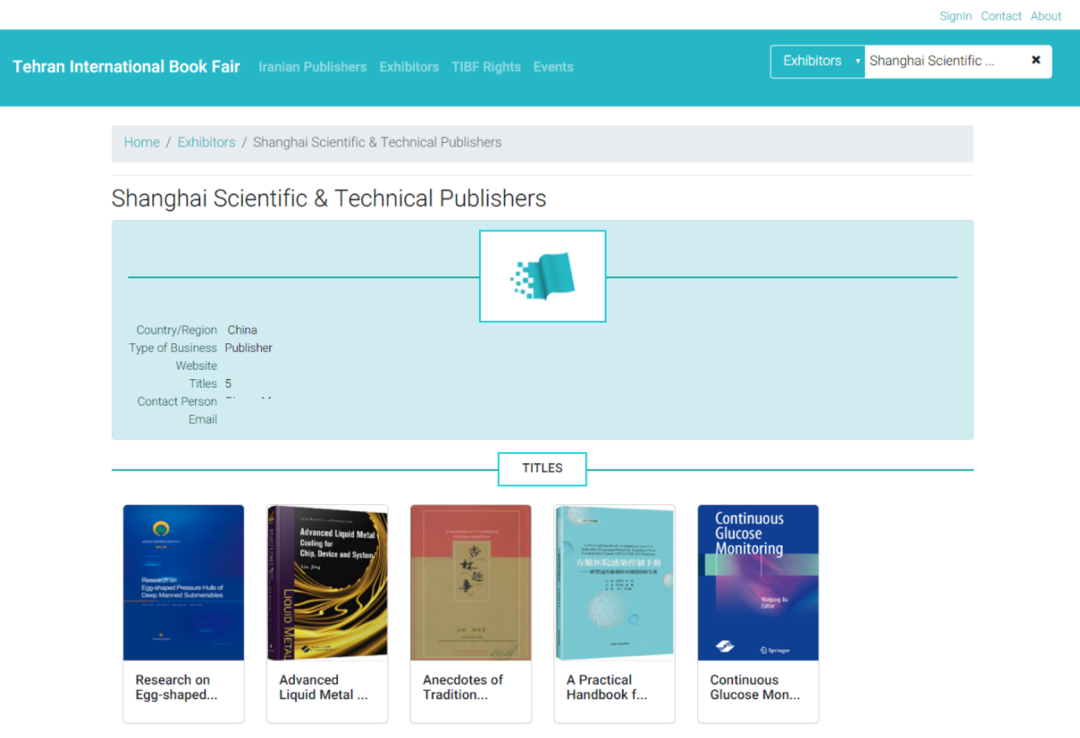Screen dimensions: 1080x738
Task: Open the Practical Handbook book cover
Action: tap(614, 582)
